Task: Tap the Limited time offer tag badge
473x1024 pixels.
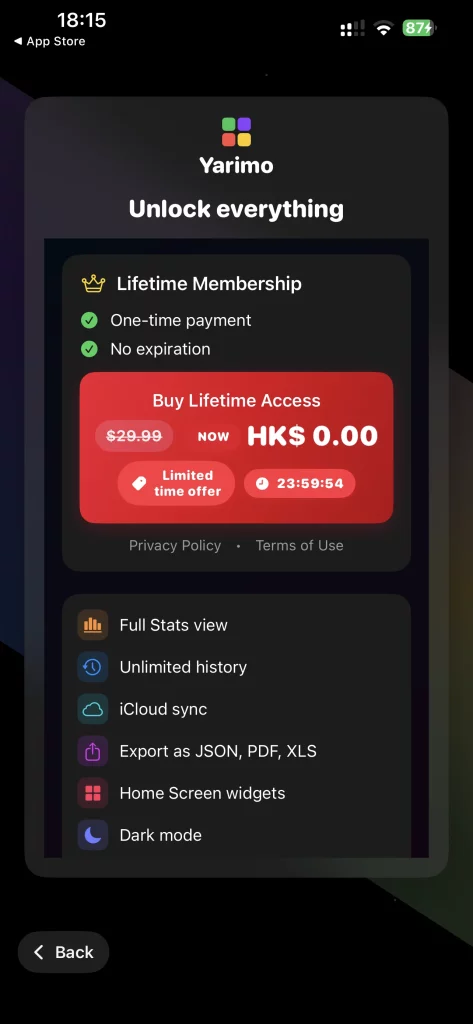Action: coord(176,483)
